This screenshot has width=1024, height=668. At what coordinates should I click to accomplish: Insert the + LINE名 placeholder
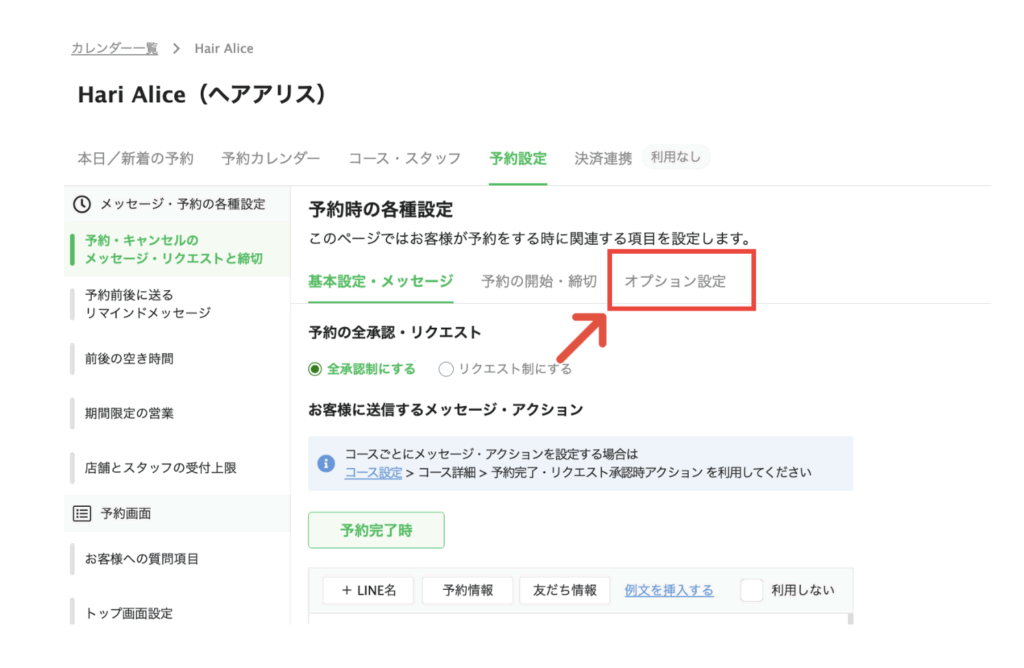[x=368, y=590]
